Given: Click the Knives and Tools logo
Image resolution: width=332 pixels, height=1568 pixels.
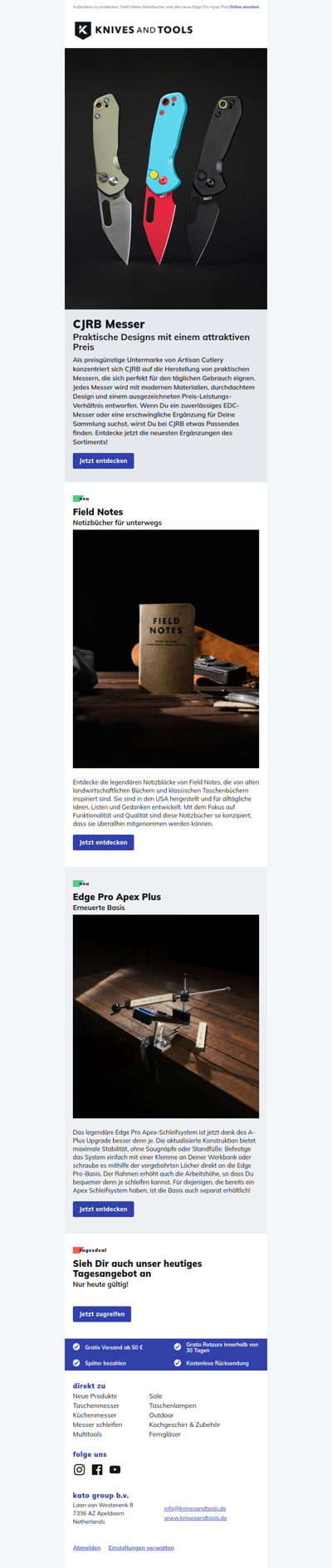Looking at the screenshot, I should pos(134,31).
